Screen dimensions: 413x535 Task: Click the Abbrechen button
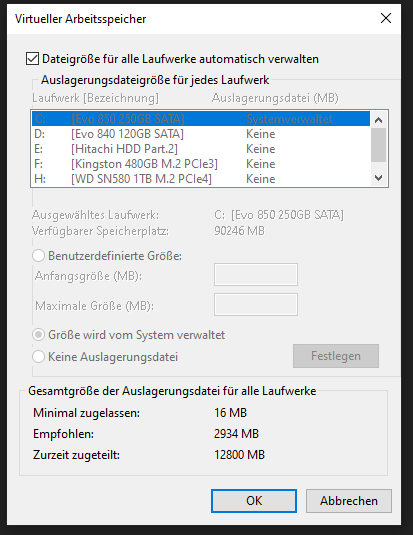[349, 501]
